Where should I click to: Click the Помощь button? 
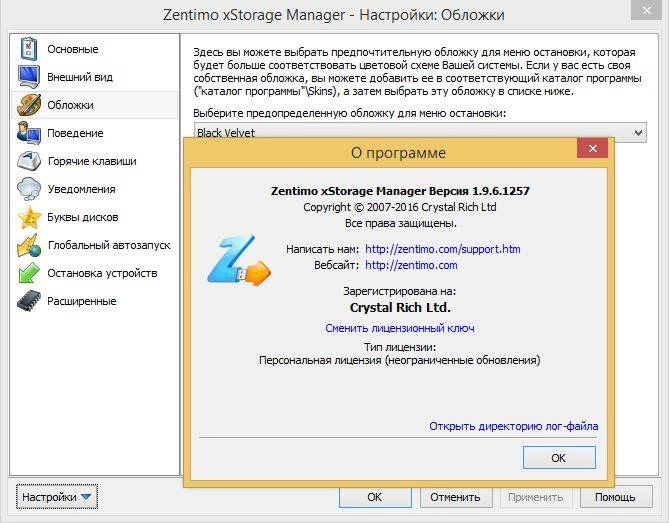pos(616,497)
